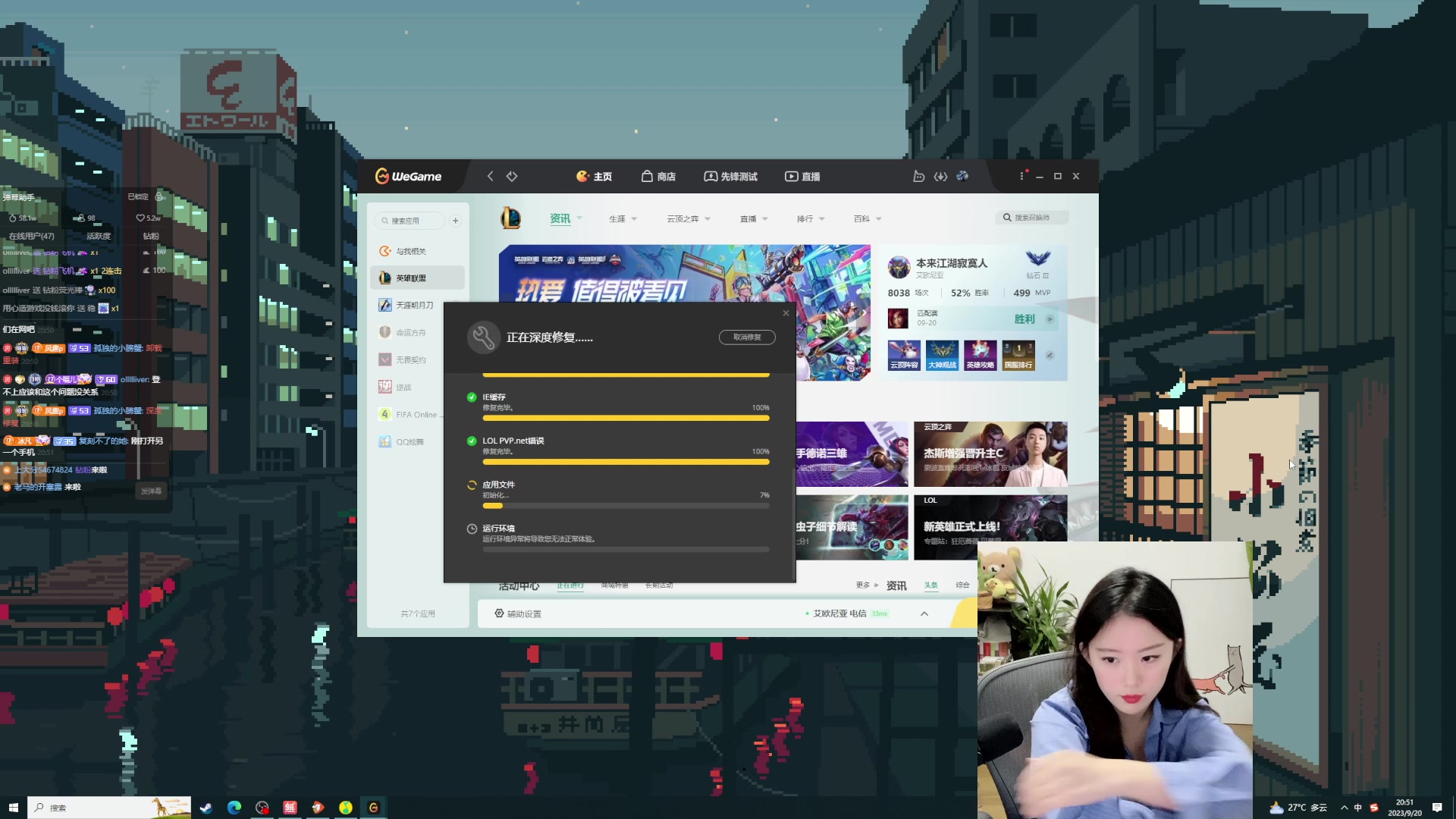This screenshot has width=1456, height=819.
Task: Close the deep repair dialog
Action: (786, 313)
